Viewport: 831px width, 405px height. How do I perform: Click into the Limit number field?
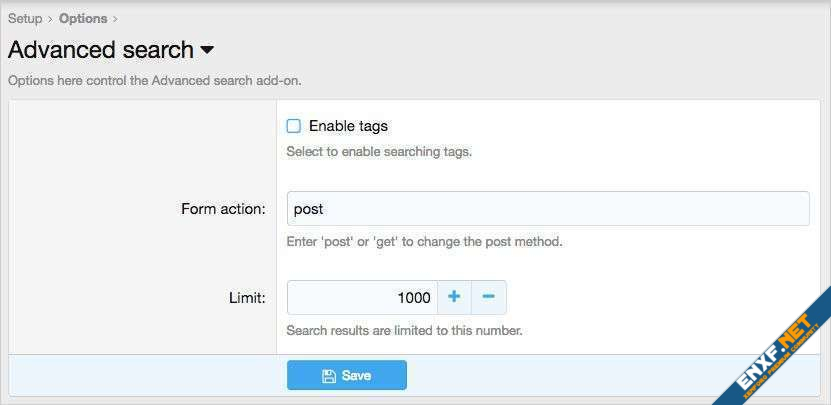(x=361, y=297)
